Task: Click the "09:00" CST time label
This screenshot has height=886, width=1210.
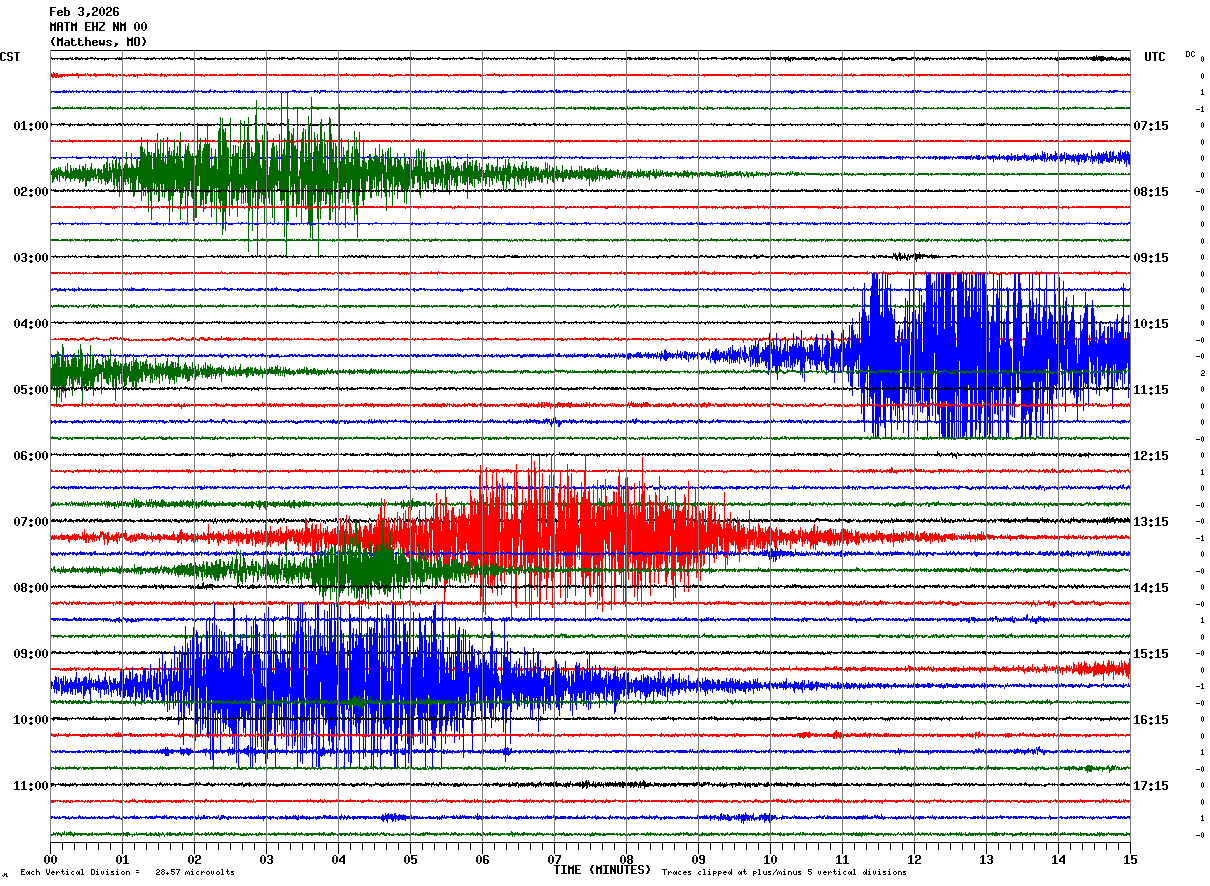Action: [31, 654]
